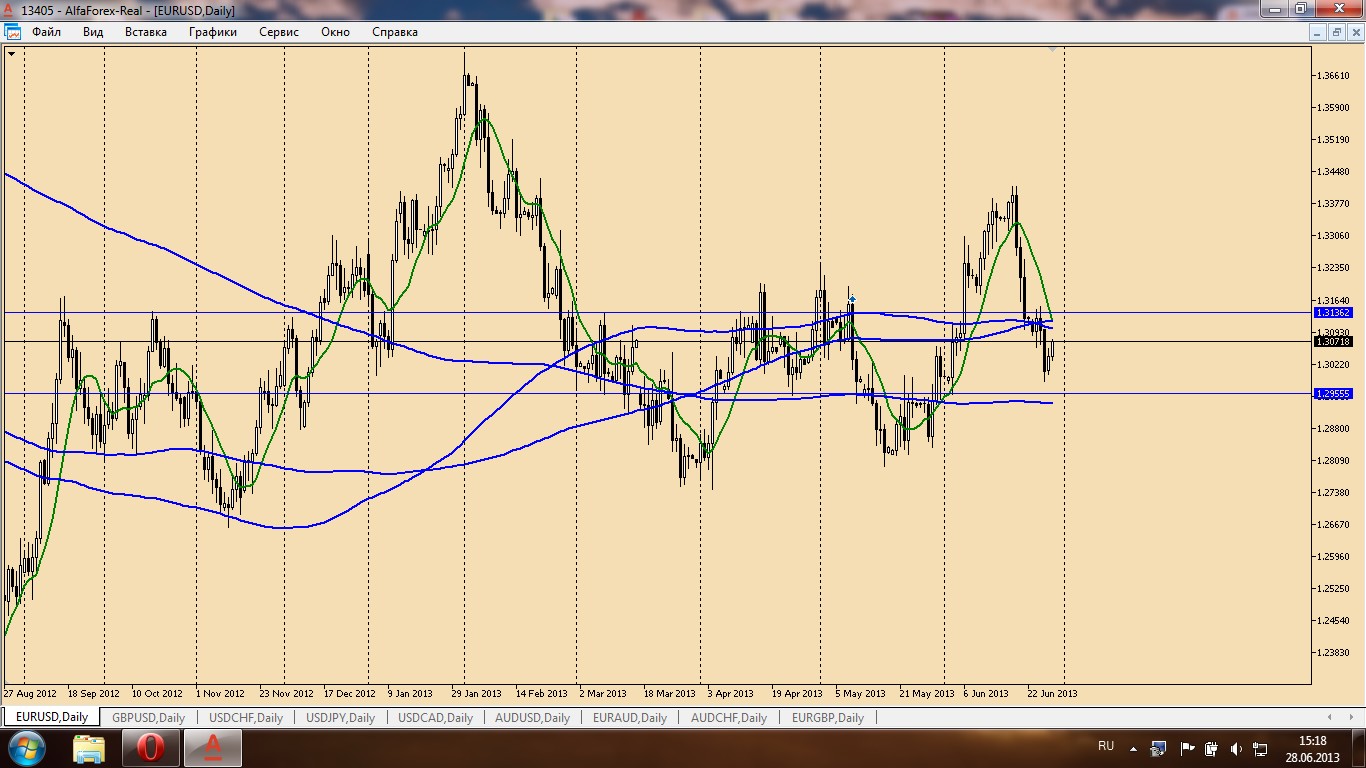Open the Окно menu

336,32
